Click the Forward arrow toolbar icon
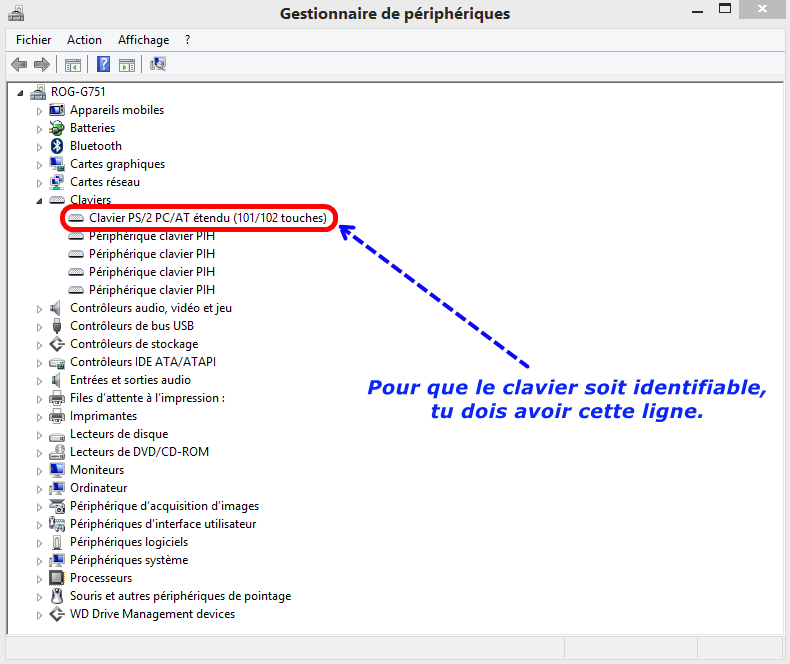 42,65
